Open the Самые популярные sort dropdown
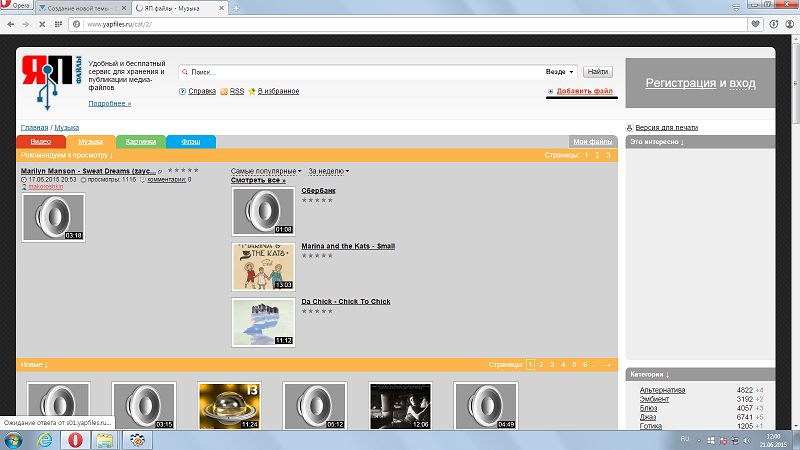 [266, 171]
